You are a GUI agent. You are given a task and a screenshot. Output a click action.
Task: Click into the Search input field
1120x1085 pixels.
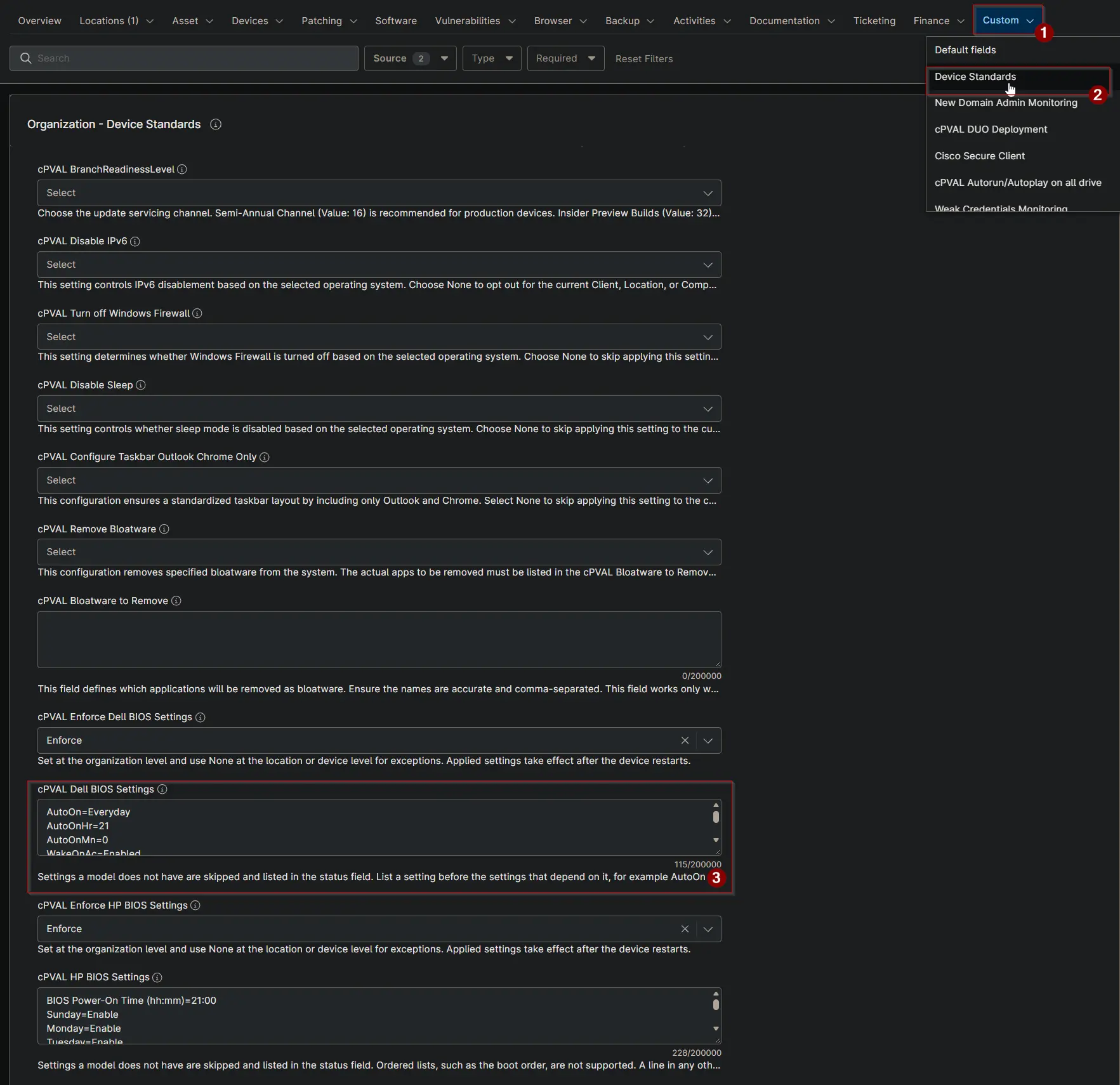(x=184, y=58)
